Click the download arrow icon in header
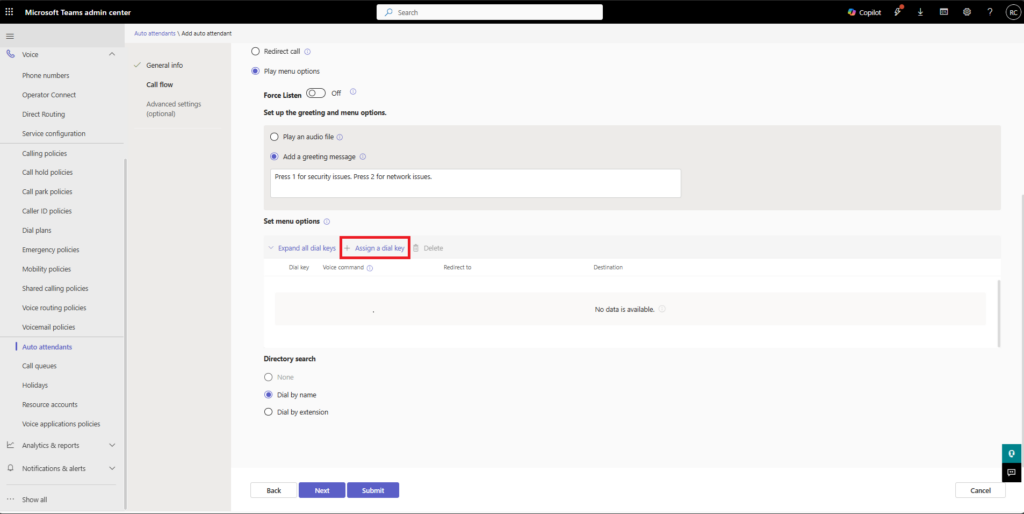 [x=920, y=12]
